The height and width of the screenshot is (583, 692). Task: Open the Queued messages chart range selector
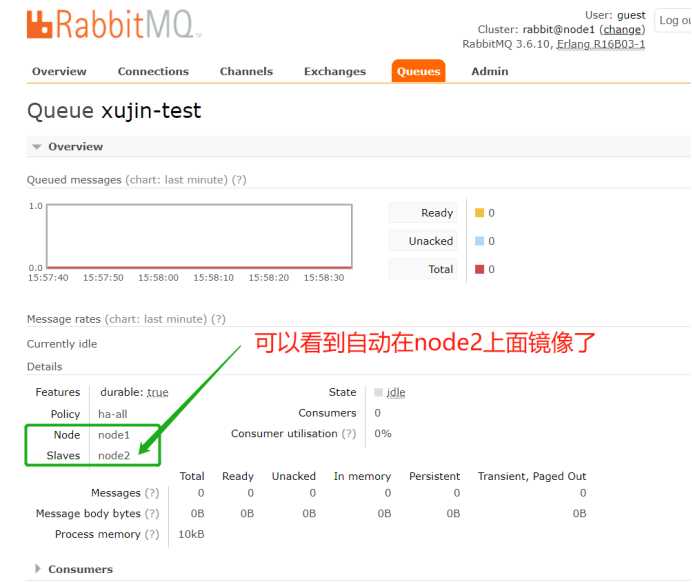(x=177, y=180)
